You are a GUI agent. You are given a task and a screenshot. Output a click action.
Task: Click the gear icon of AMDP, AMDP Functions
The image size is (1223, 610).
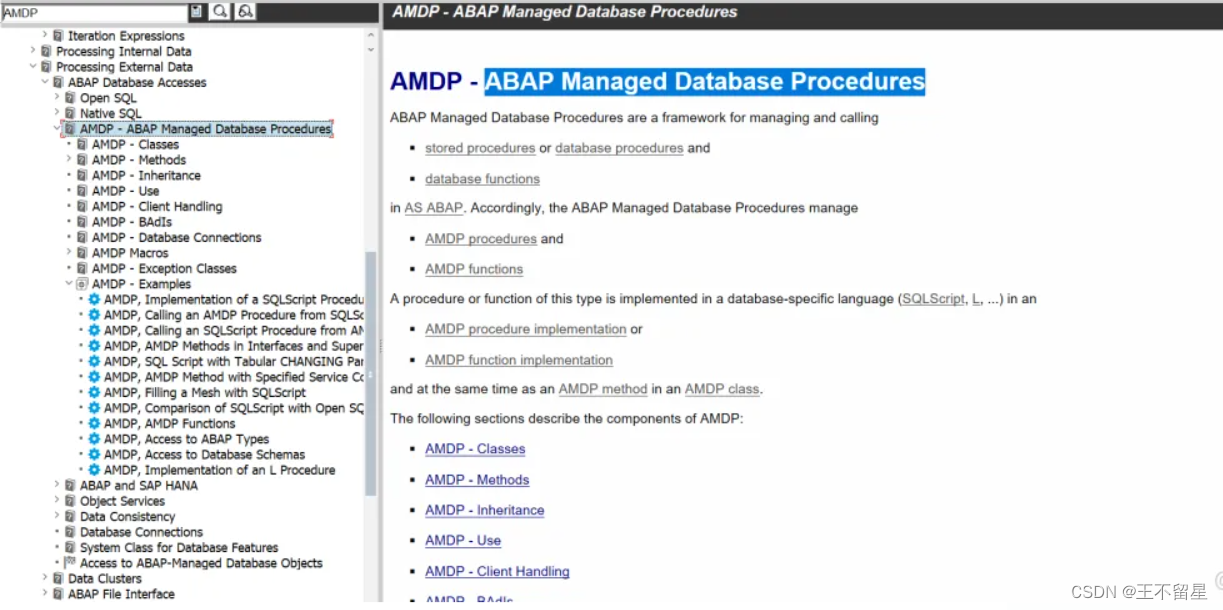(94, 424)
